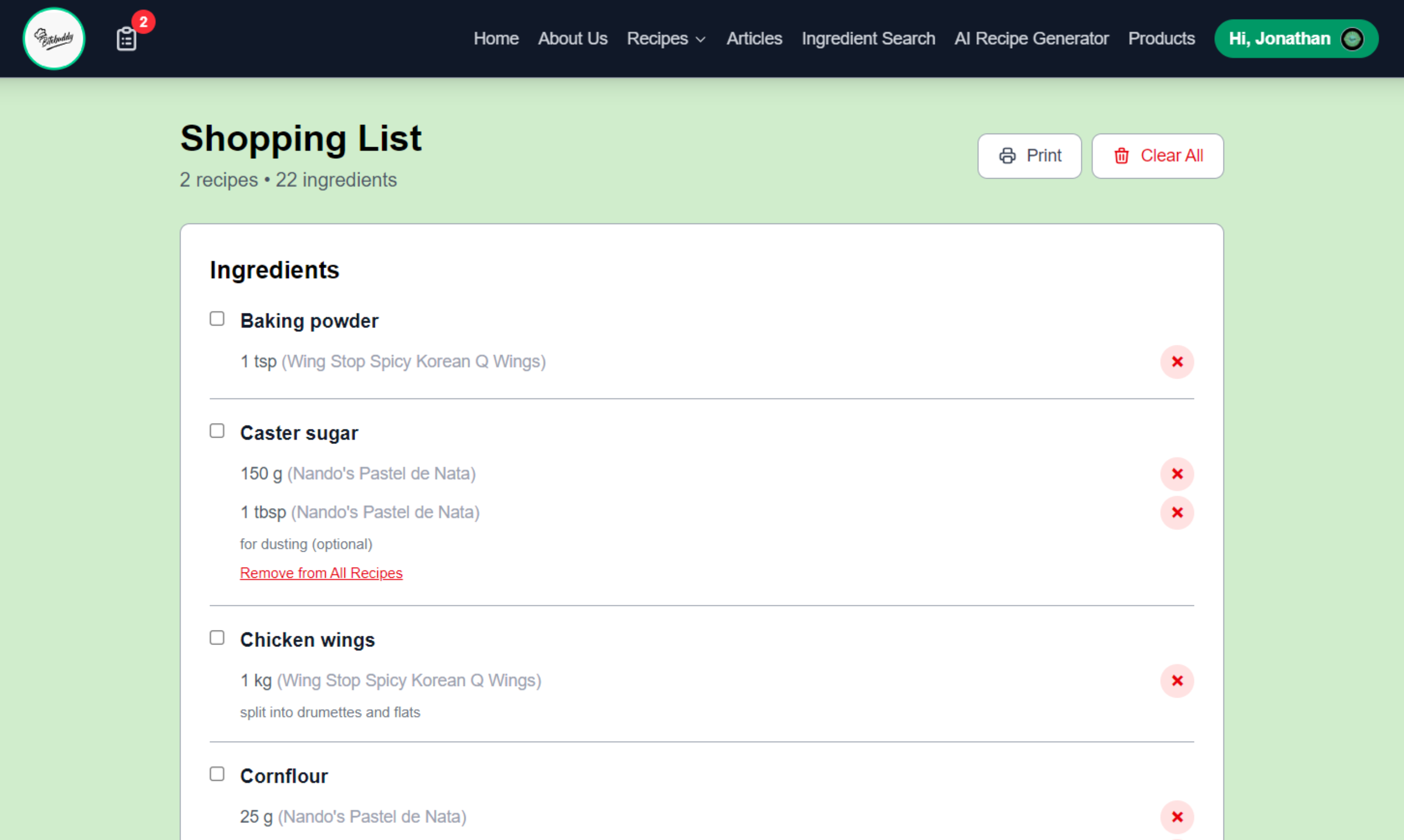This screenshot has height=840, width=1404.
Task: Open the Hi, Jonathan account menu
Action: click(1279, 38)
